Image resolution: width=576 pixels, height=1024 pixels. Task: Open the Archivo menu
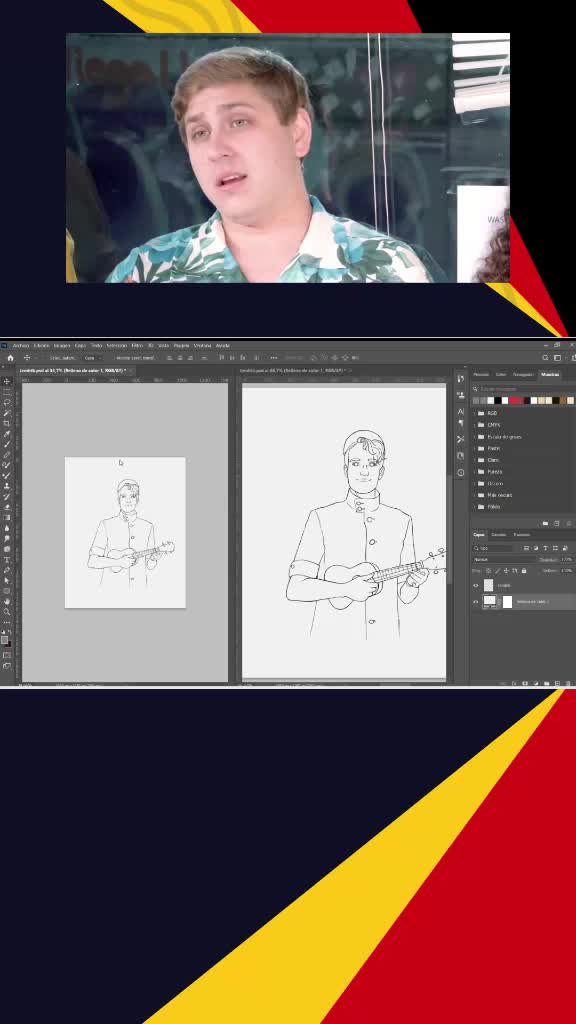coord(21,345)
